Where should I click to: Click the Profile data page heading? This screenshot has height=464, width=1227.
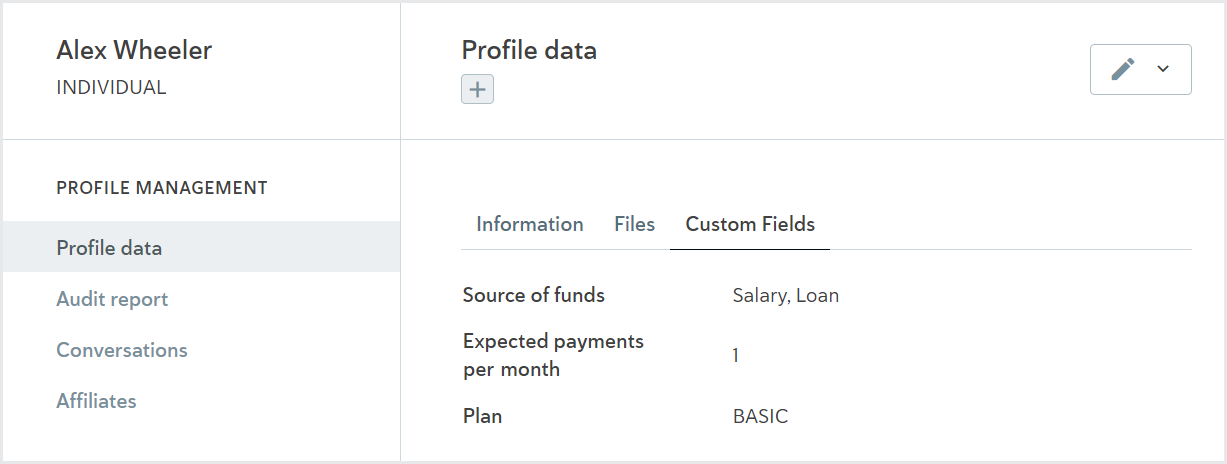click(x=529, y=50)
